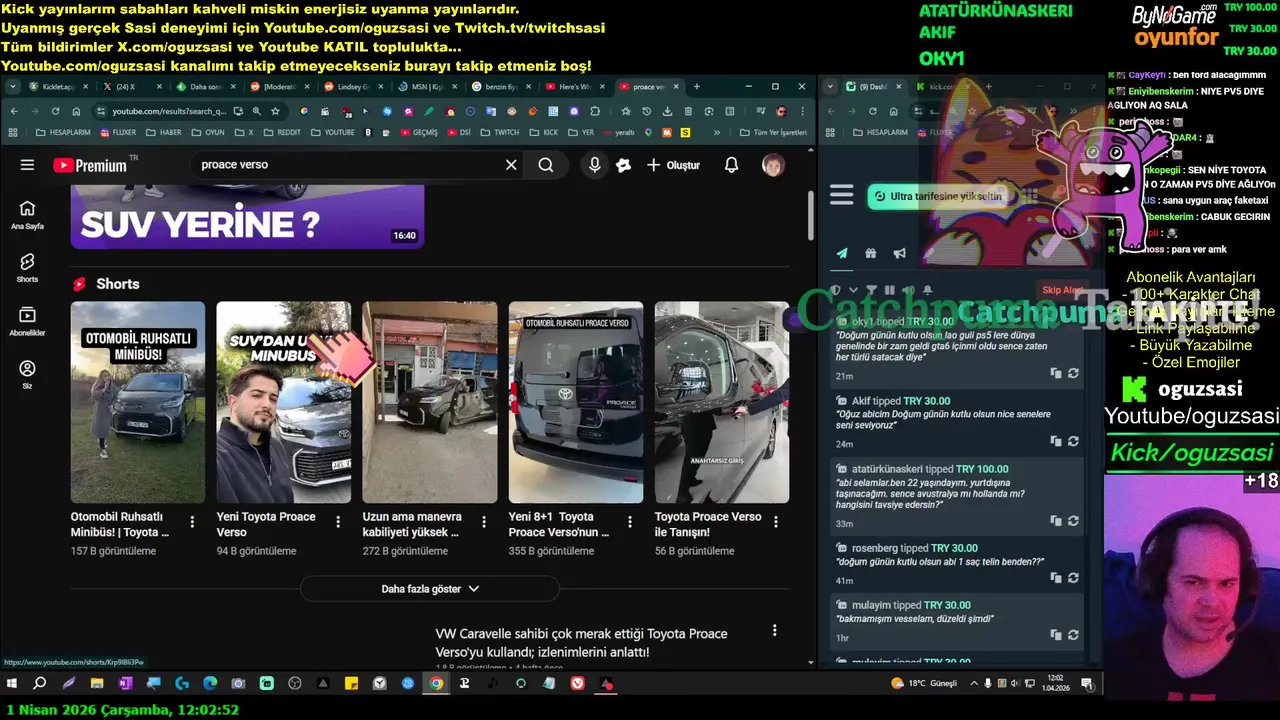This screenshot has width=1280, height=720.
Task: Pause alerts with the pause icon
Action: 888,290
